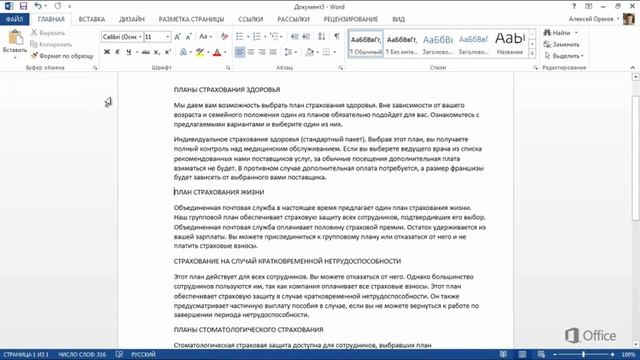Click the vertical scrollbar thumb

click(636, 159)
